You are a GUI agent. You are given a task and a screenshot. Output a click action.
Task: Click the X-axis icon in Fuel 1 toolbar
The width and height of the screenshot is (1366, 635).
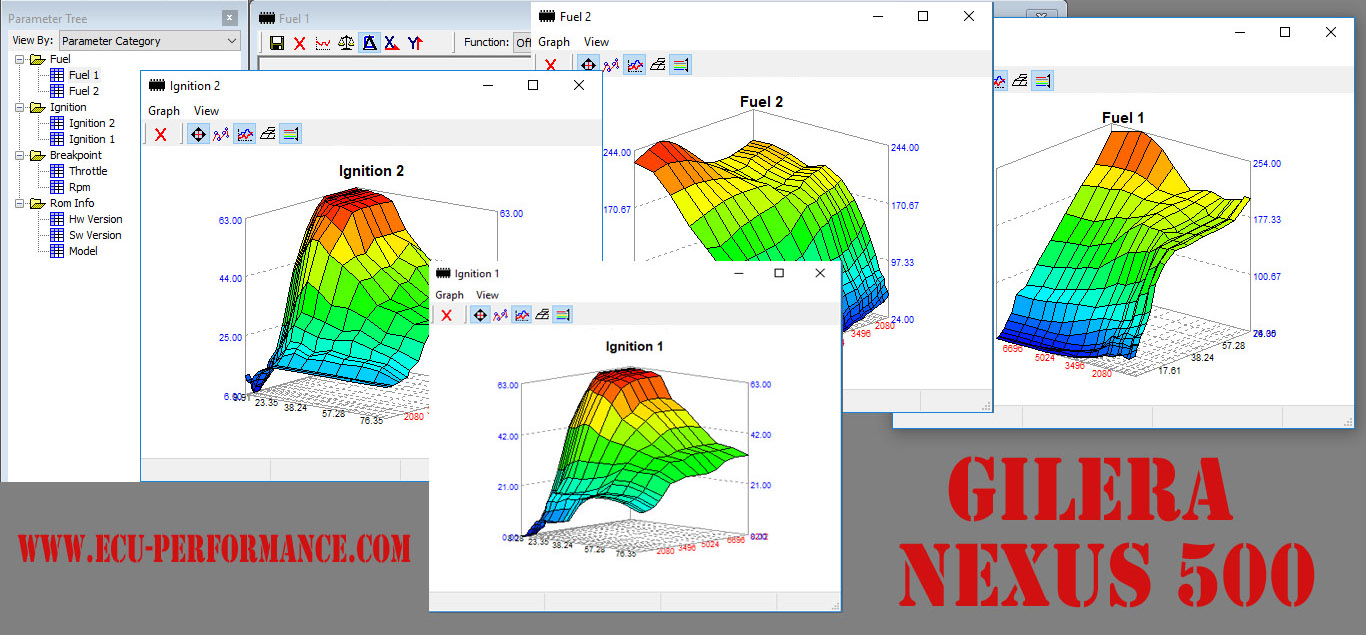pyautogui.click(x=392, y=43)
